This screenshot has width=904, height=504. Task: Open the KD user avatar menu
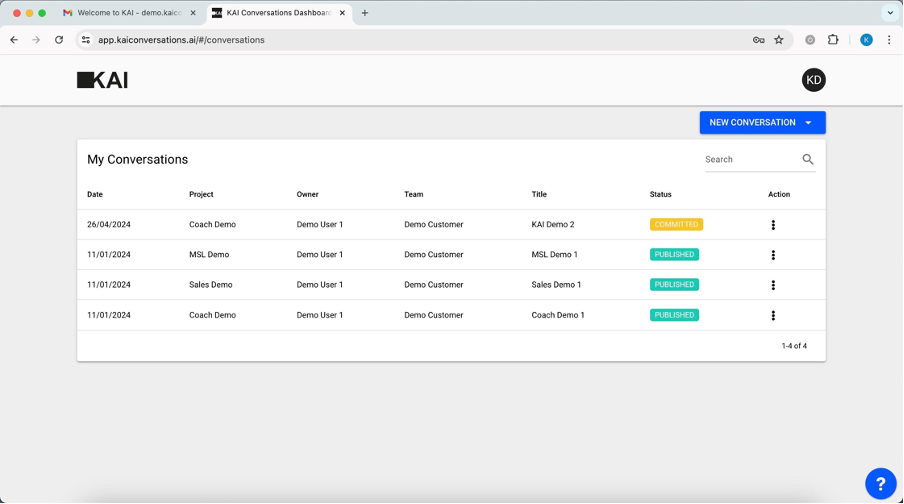pos(813,80)
